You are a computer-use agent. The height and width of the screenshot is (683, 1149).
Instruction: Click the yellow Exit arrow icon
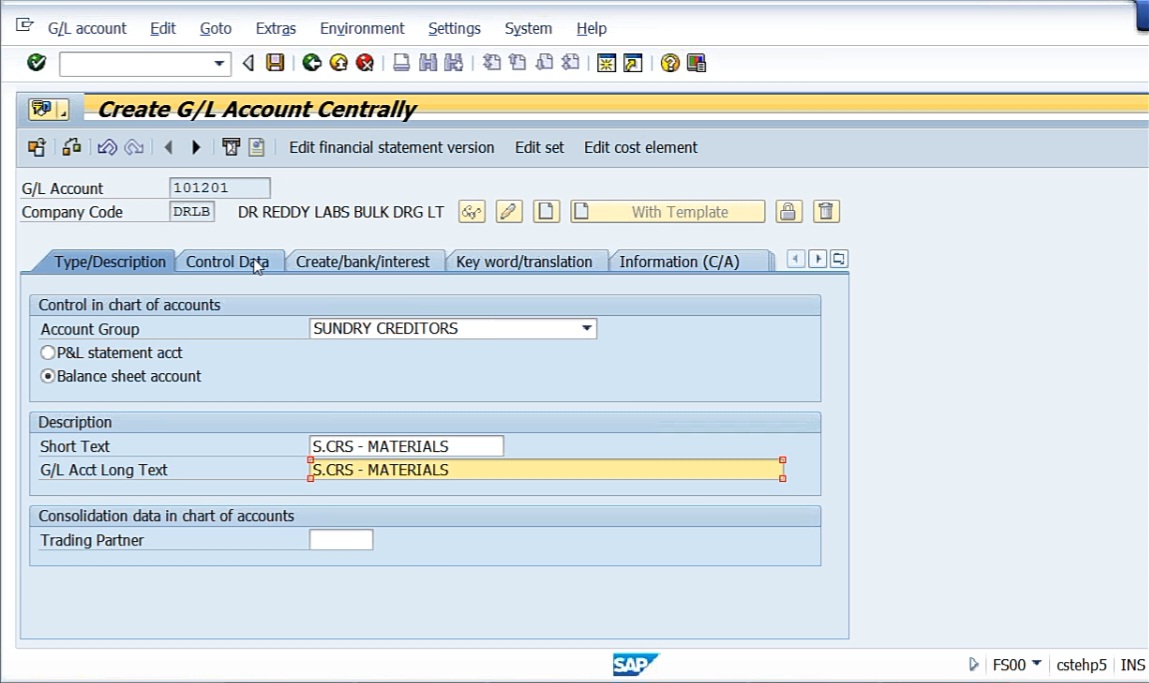[x=339, y=63]
